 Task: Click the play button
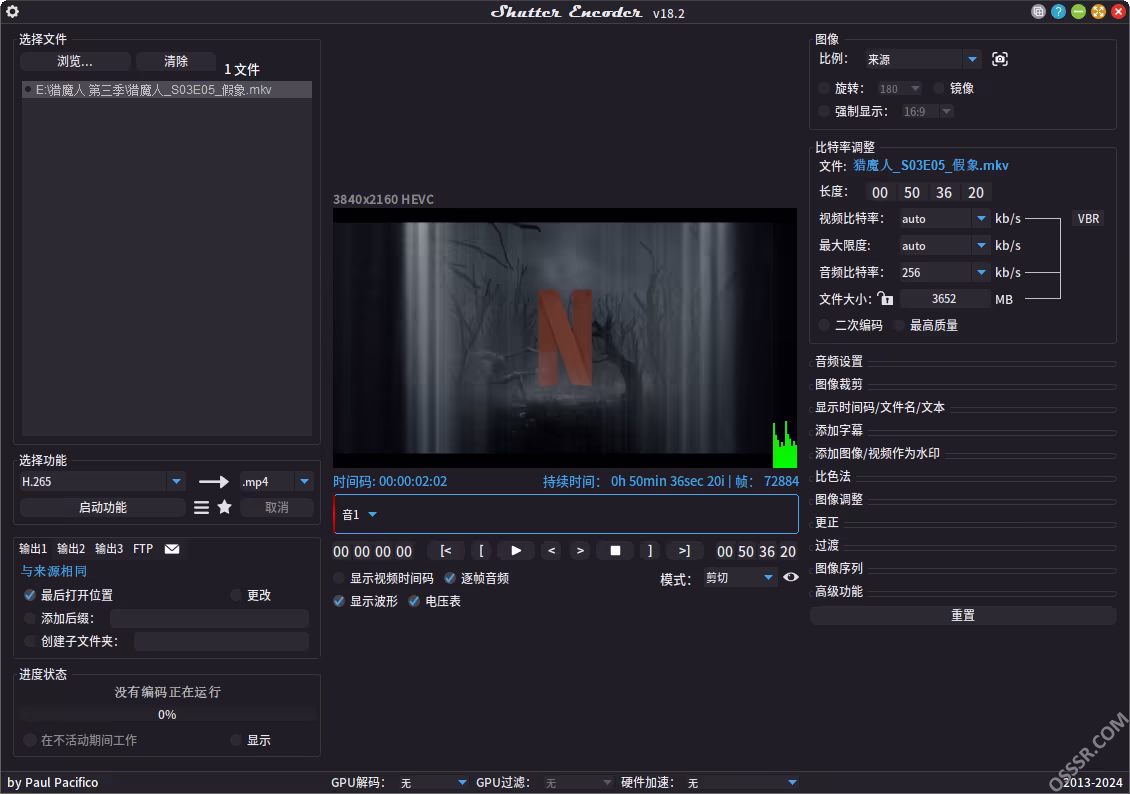(516, 550)
